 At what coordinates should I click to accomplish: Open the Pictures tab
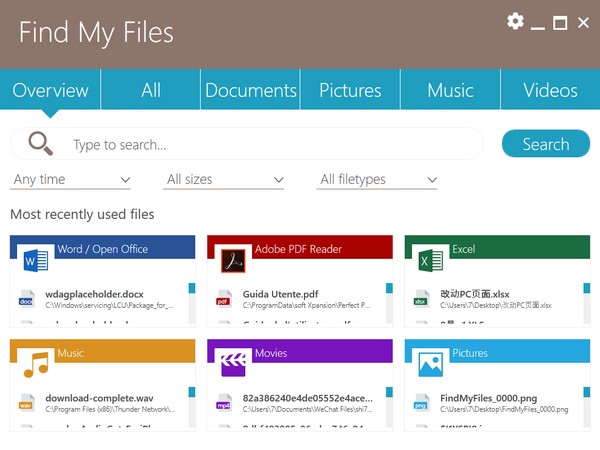351,90
